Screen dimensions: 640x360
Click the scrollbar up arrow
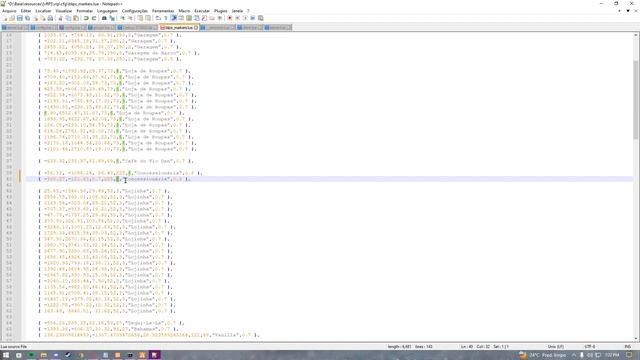636,35
